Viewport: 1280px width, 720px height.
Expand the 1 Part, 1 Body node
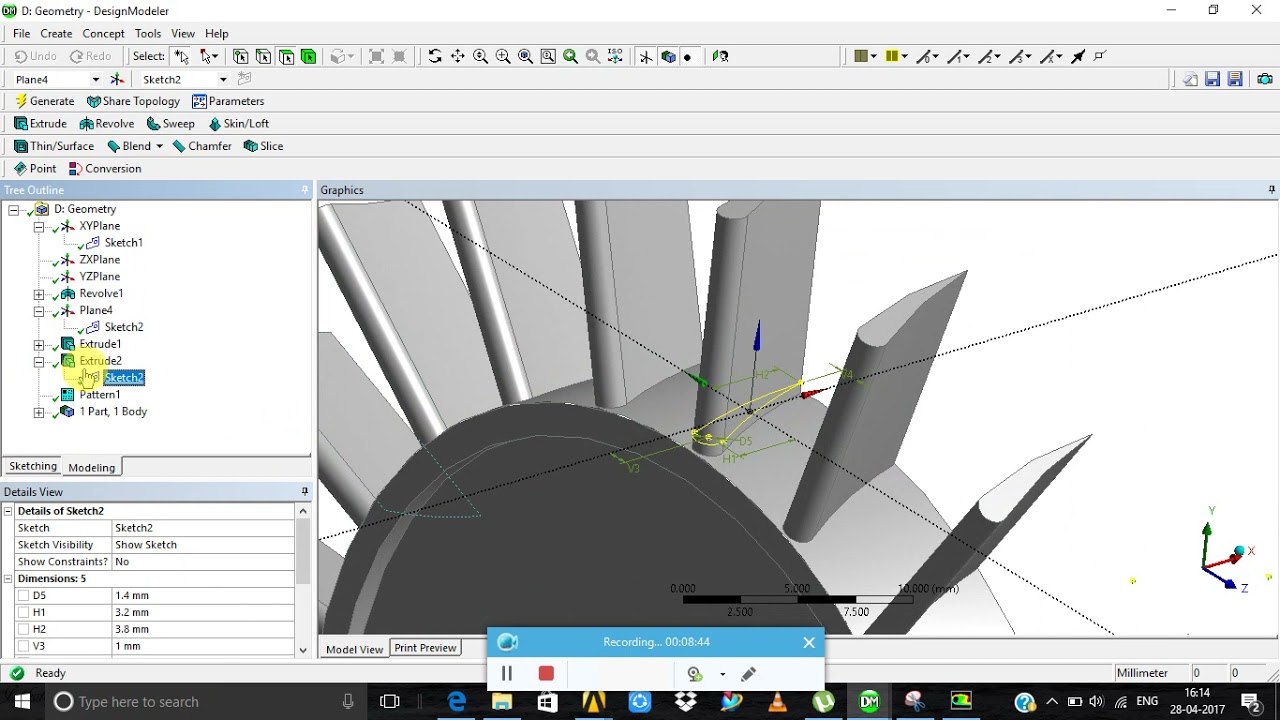(x=39, y=412)
